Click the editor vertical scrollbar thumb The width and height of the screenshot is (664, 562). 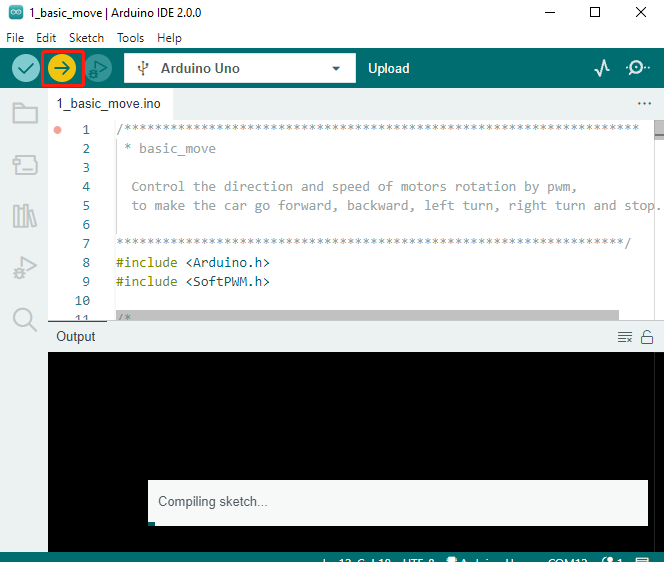point(659,130)
